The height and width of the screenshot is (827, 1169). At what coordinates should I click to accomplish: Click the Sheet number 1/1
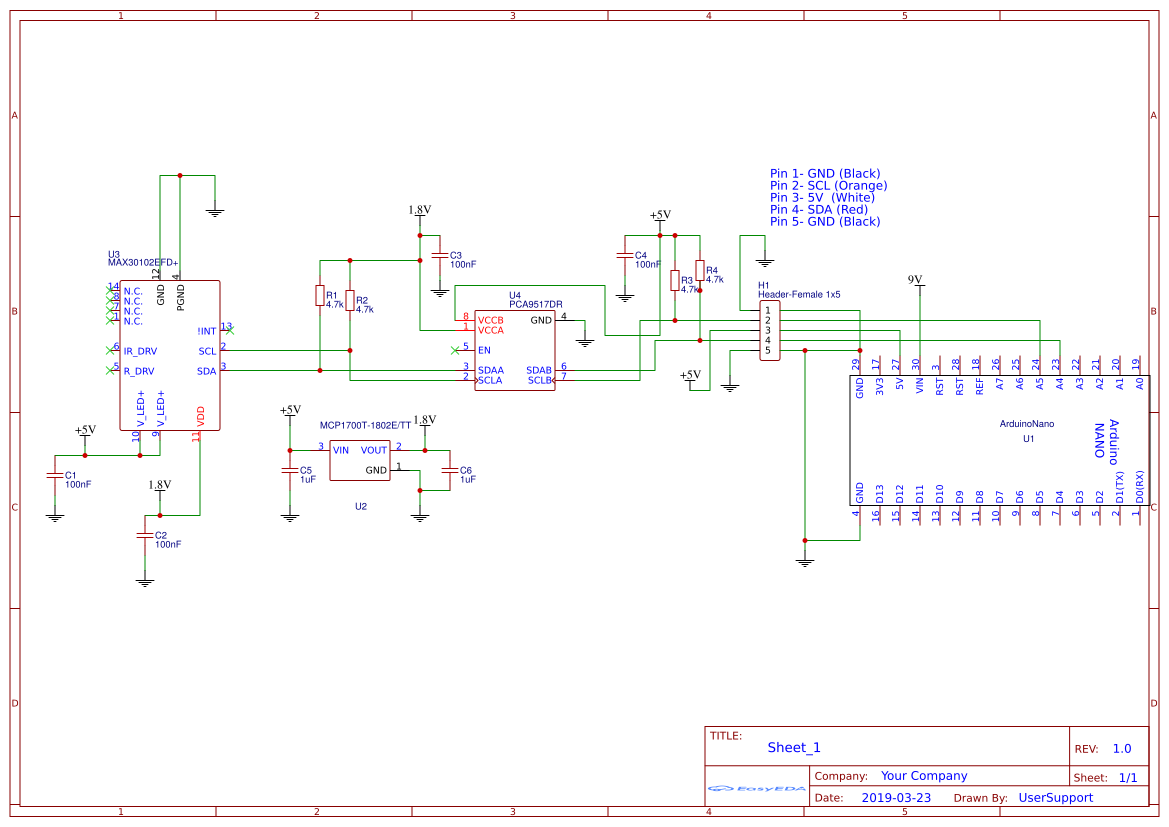click(x=1128, y=778)
